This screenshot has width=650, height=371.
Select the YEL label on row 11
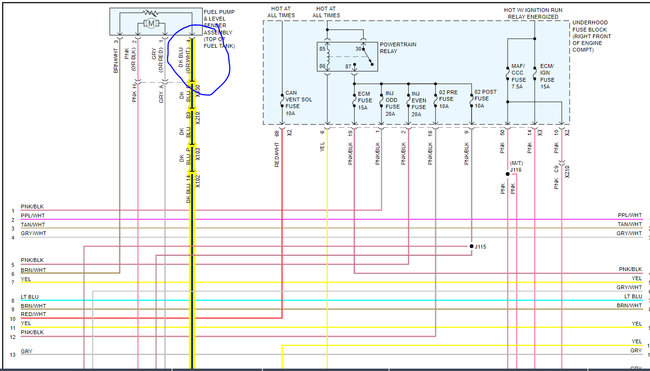coord(26,323)
